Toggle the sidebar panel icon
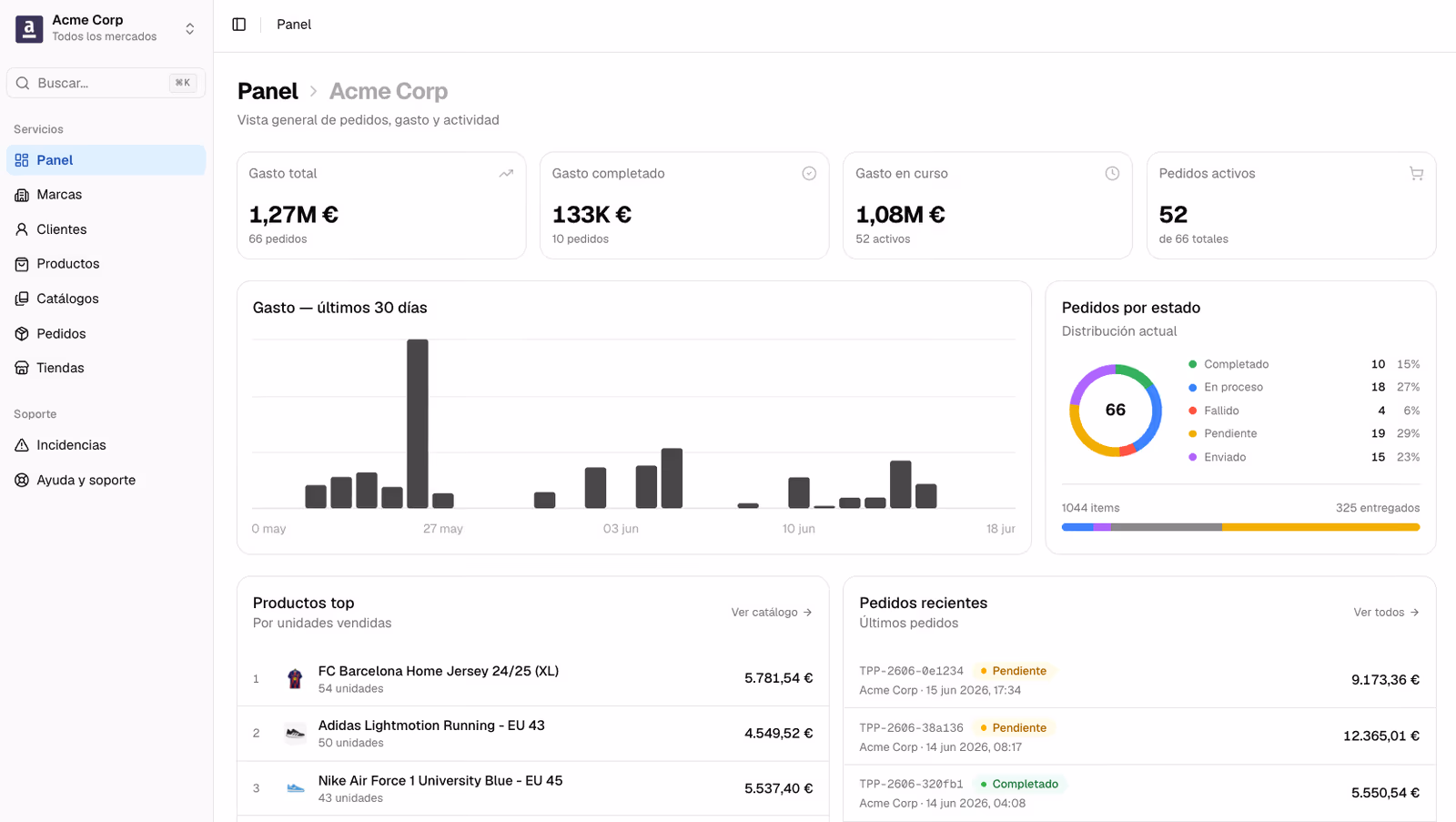Image resolution: width=1456 pixels, height=822 pixels. pos(239,25)
